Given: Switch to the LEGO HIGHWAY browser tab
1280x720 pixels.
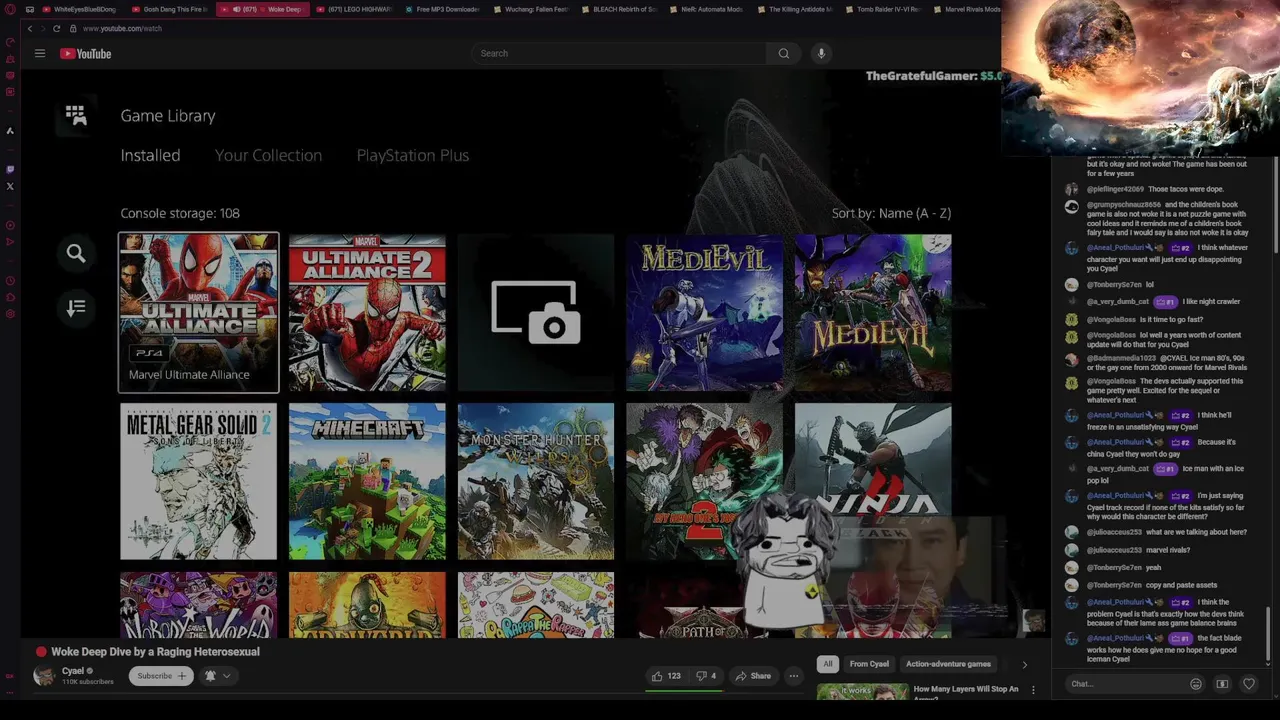Looking at the screenshot, I should (353, 9).
